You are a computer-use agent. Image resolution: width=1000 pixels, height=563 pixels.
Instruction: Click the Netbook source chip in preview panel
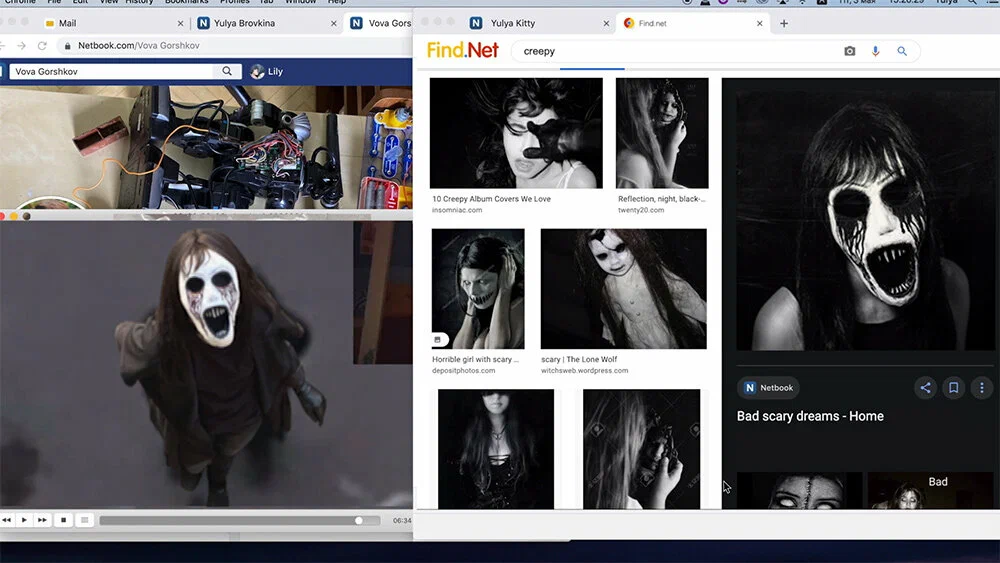768,388
